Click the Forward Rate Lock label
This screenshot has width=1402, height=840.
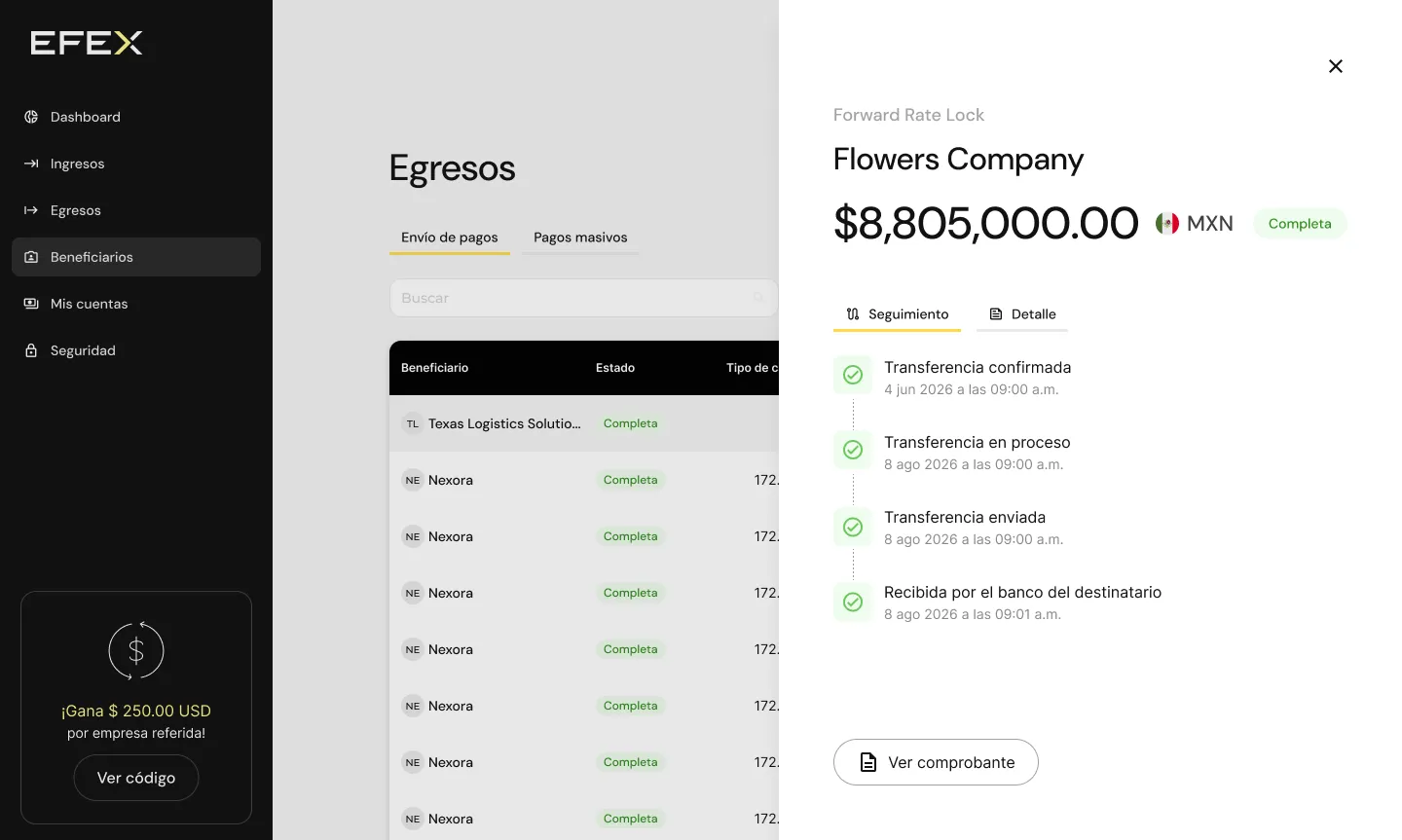[x=908, y=115]
